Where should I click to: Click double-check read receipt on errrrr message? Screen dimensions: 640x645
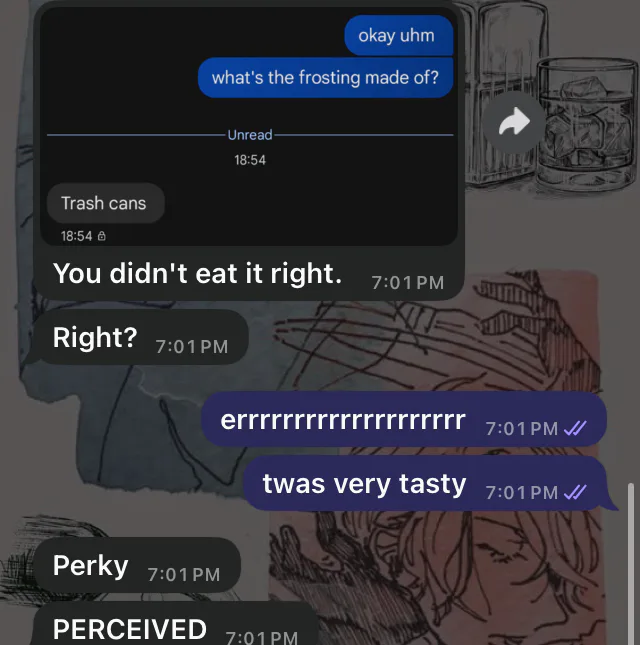pyautogui.click(x=575, y=429)
